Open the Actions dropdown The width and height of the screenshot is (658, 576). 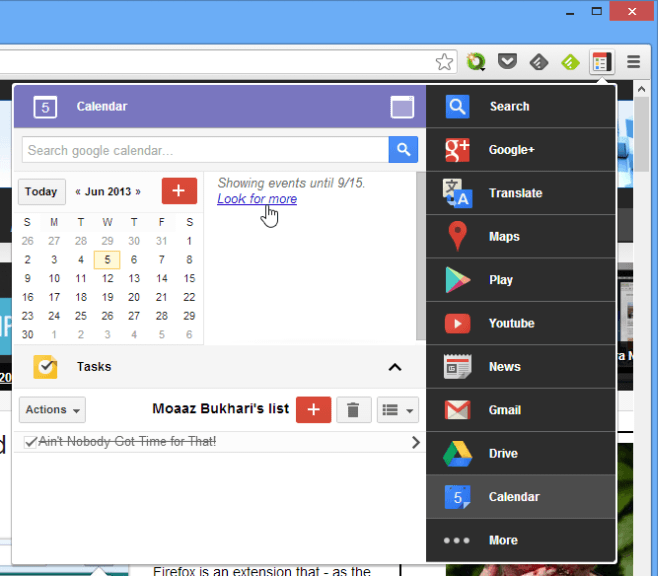52,409
